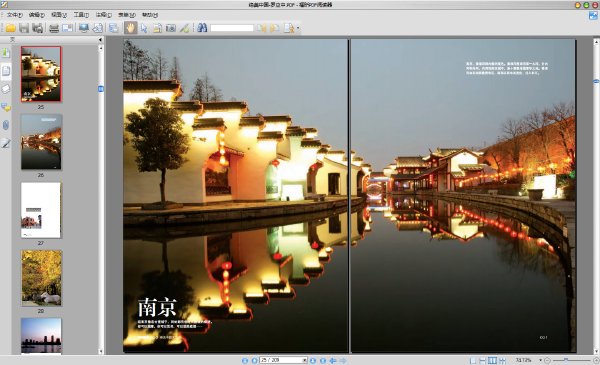The height and width of the screenshot is (365, 600).
Task: Select the arrow selection tool
Action: coord(144,28)
